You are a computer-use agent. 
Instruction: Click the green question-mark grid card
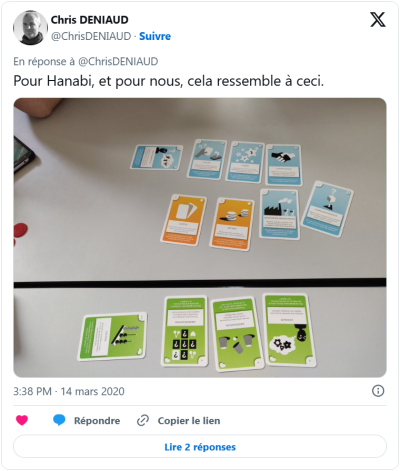(184, 331)
